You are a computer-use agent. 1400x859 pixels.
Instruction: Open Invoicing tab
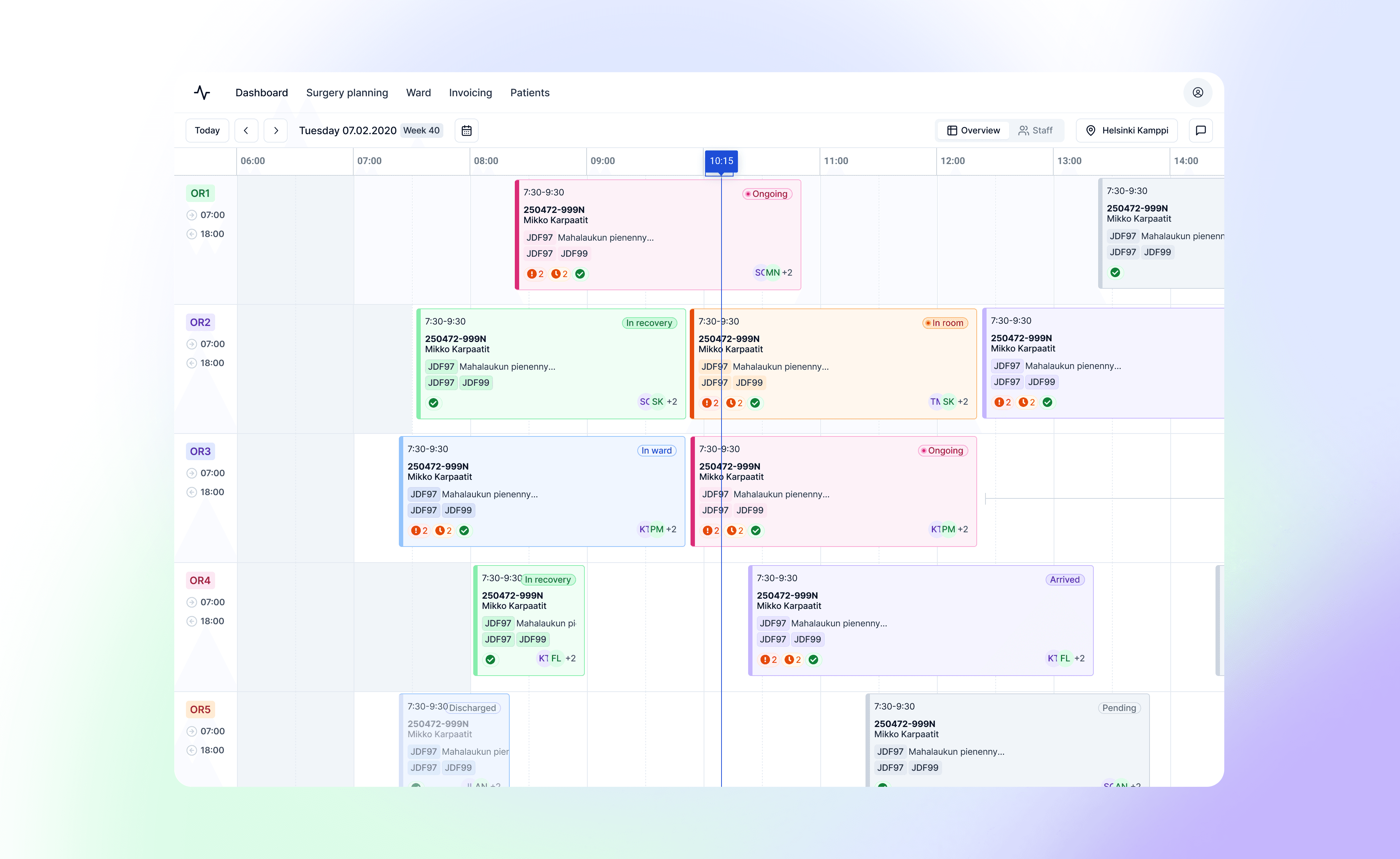(x=470, y=93)
